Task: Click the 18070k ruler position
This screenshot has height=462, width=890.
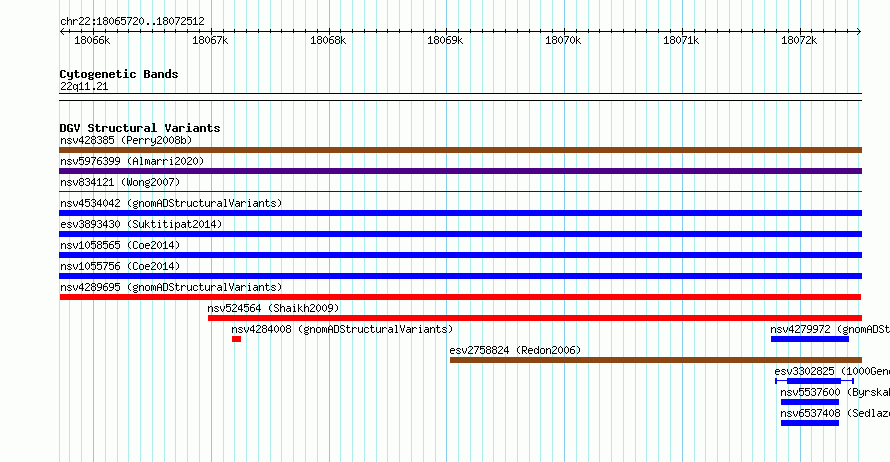Action: tap(563, 40)
